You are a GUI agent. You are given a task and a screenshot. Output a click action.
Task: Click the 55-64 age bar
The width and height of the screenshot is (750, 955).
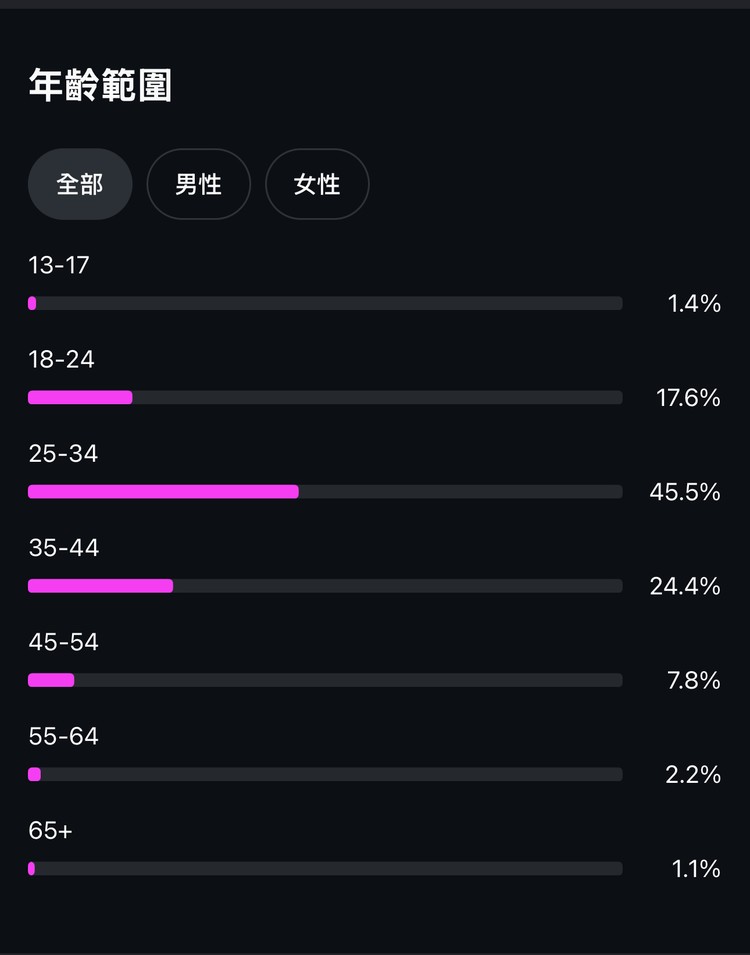click(x=325, y=774)
